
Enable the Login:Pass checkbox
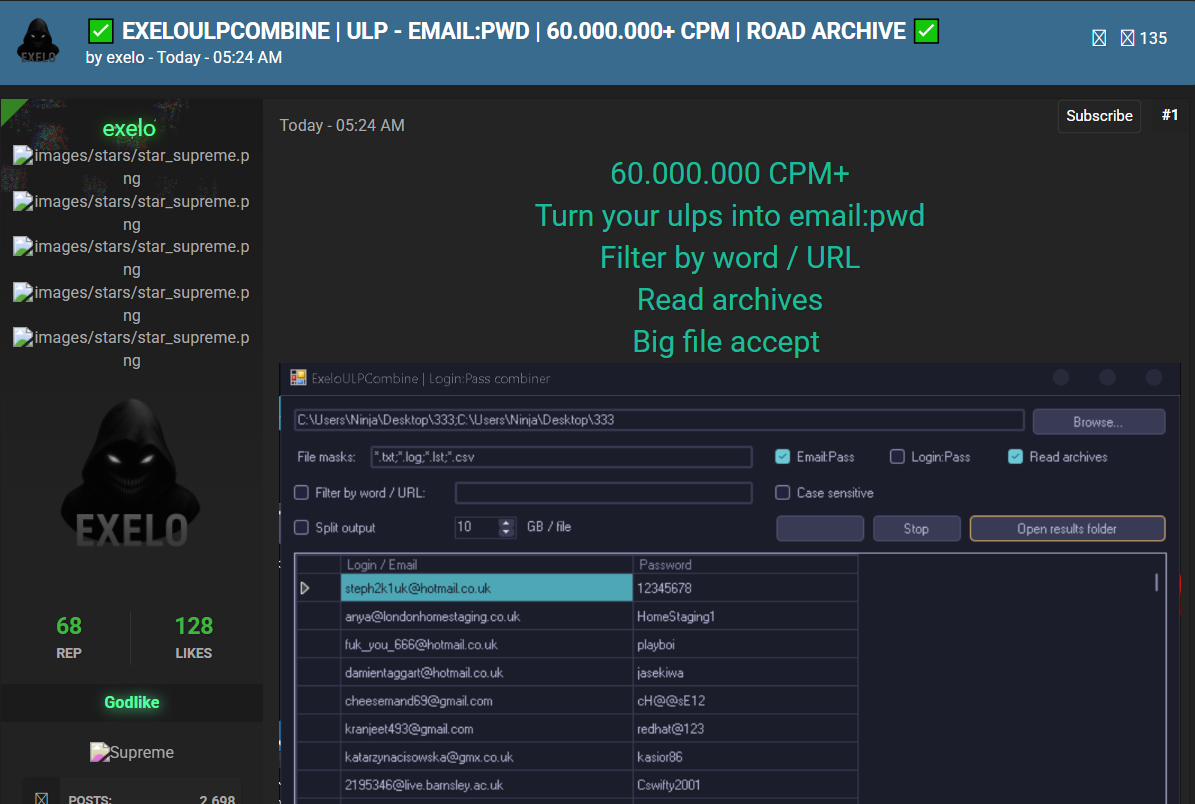(x=897, y=457)
